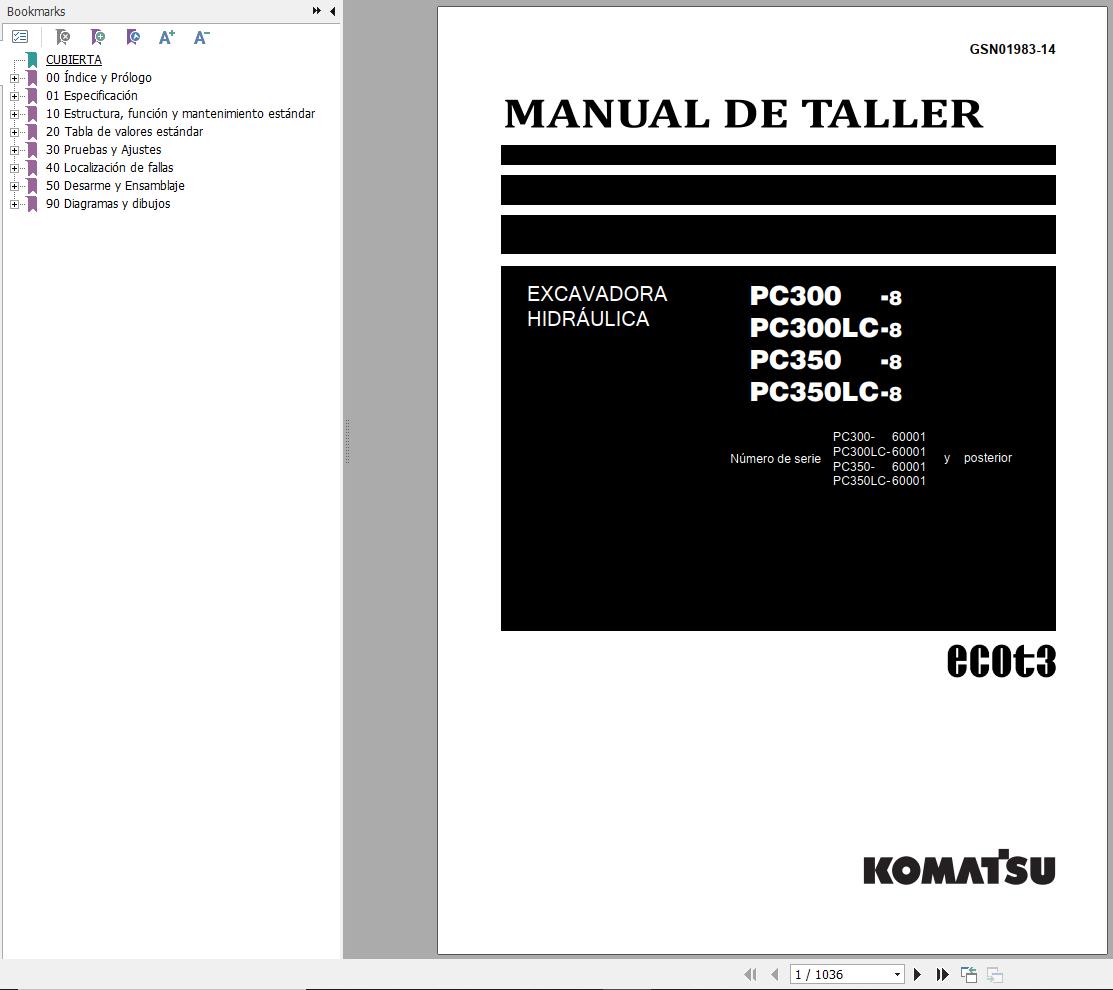Click the CUBIERTA teal bookmark icon
This screenshot has width=1113, height=990.
[x=32, y=60]
